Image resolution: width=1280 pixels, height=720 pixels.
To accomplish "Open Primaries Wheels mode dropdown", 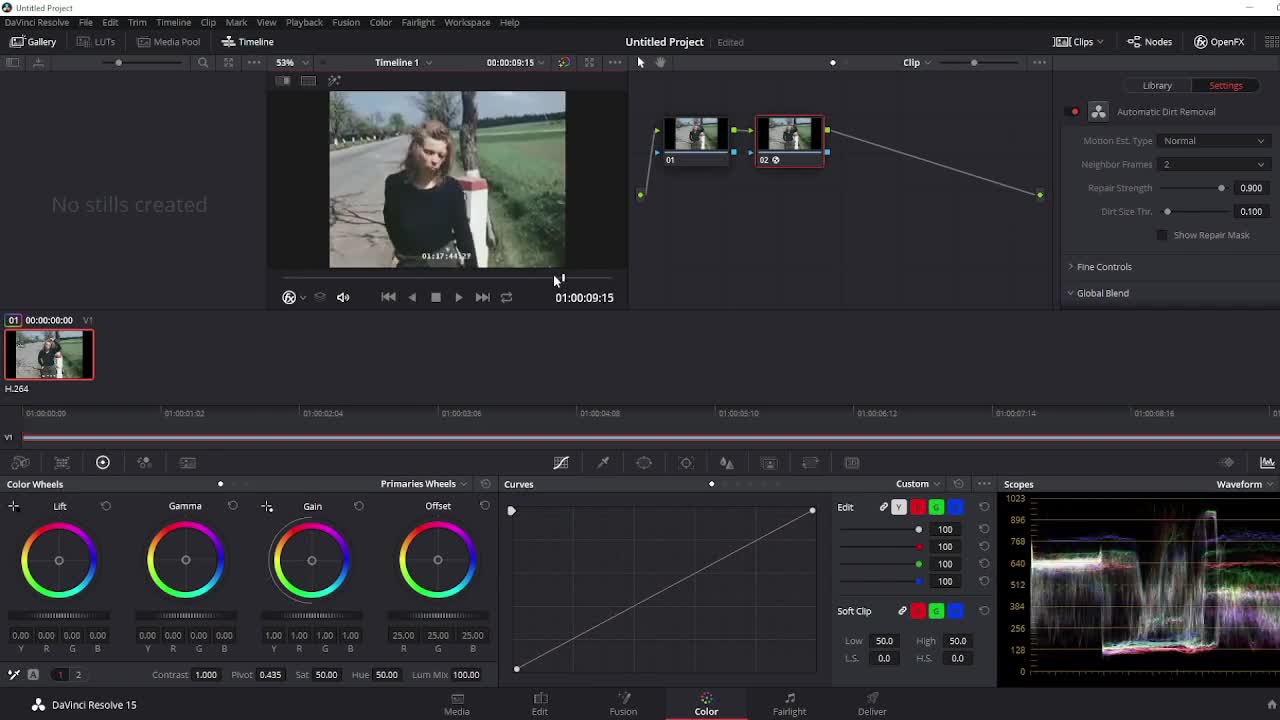I will [424, 484].
